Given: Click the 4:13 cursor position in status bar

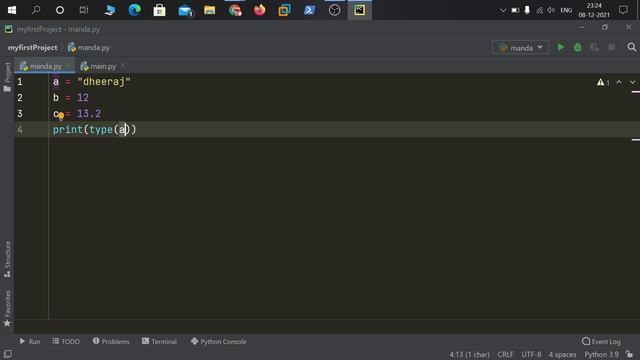Looking at the screenshot, I should point(469,354).
